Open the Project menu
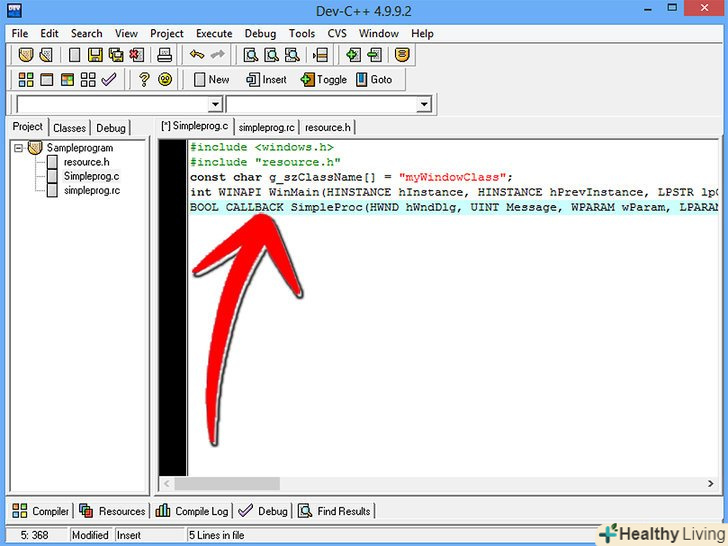Viewport: 728px width, 546px height. pyautogui.click(x=167, y=33)
